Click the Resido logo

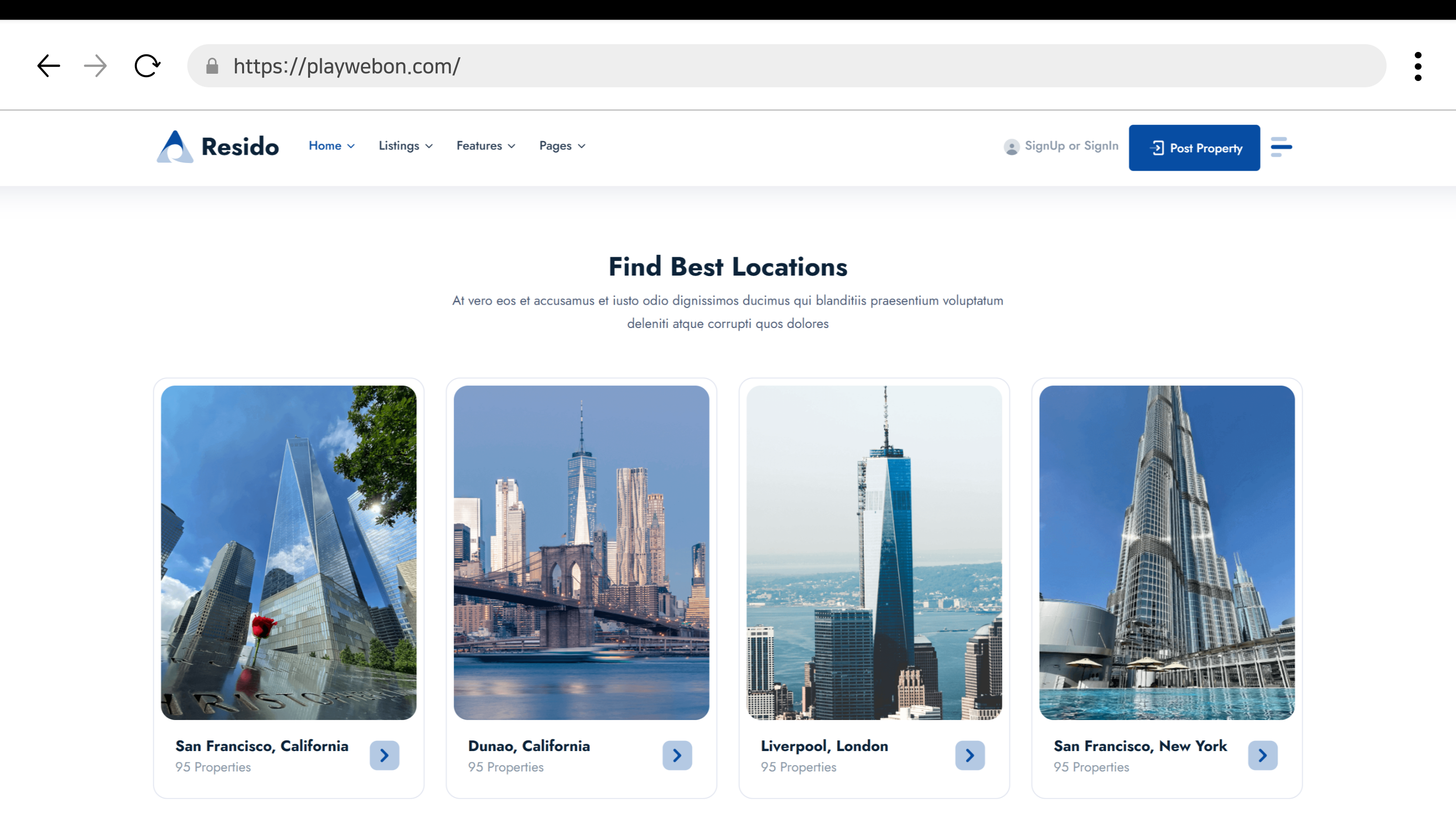[218, 147]
